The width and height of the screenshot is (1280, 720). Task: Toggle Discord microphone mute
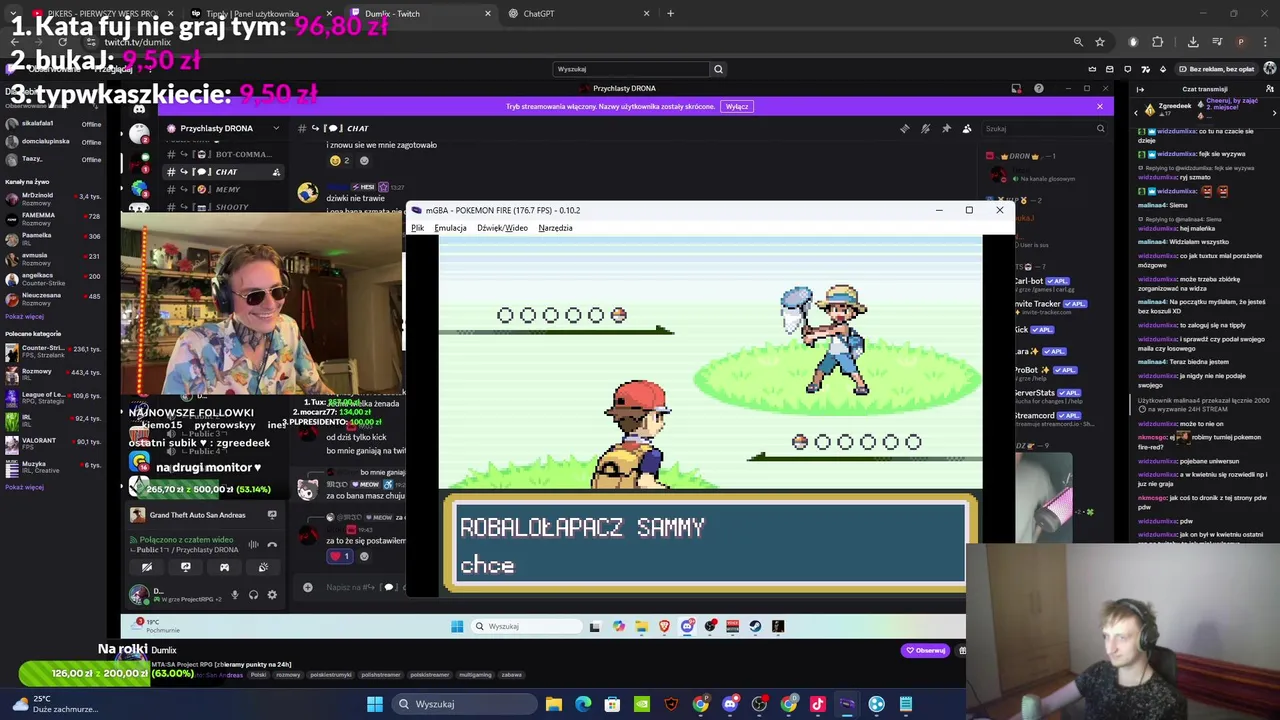coord(235,595)
